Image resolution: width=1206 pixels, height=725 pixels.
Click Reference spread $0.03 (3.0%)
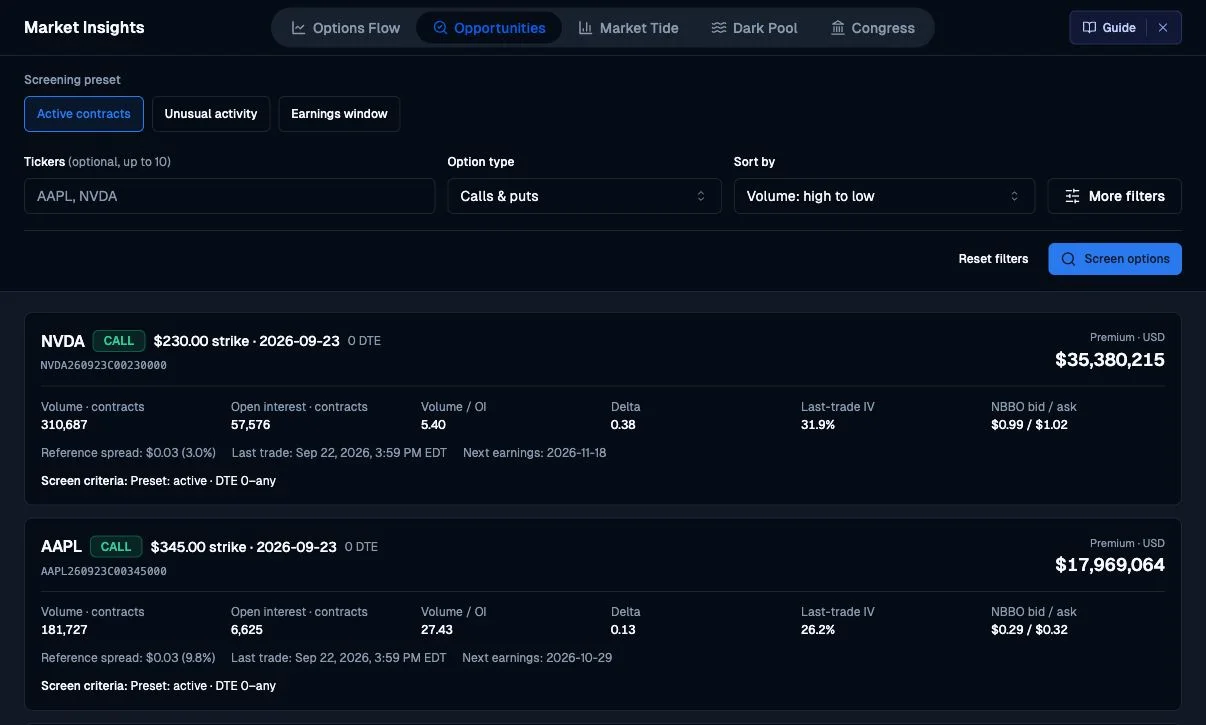128,453
